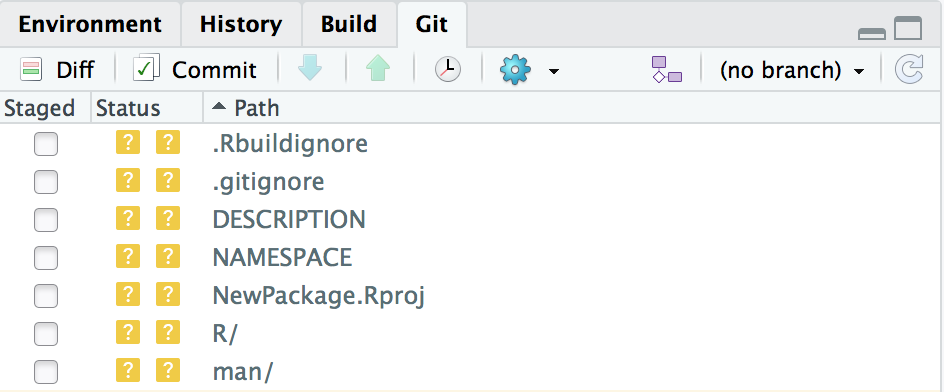Screen dimensions: 944x392
Task: Click the blue Pull down-arrow icon
Action: click(x=309, y=69)
